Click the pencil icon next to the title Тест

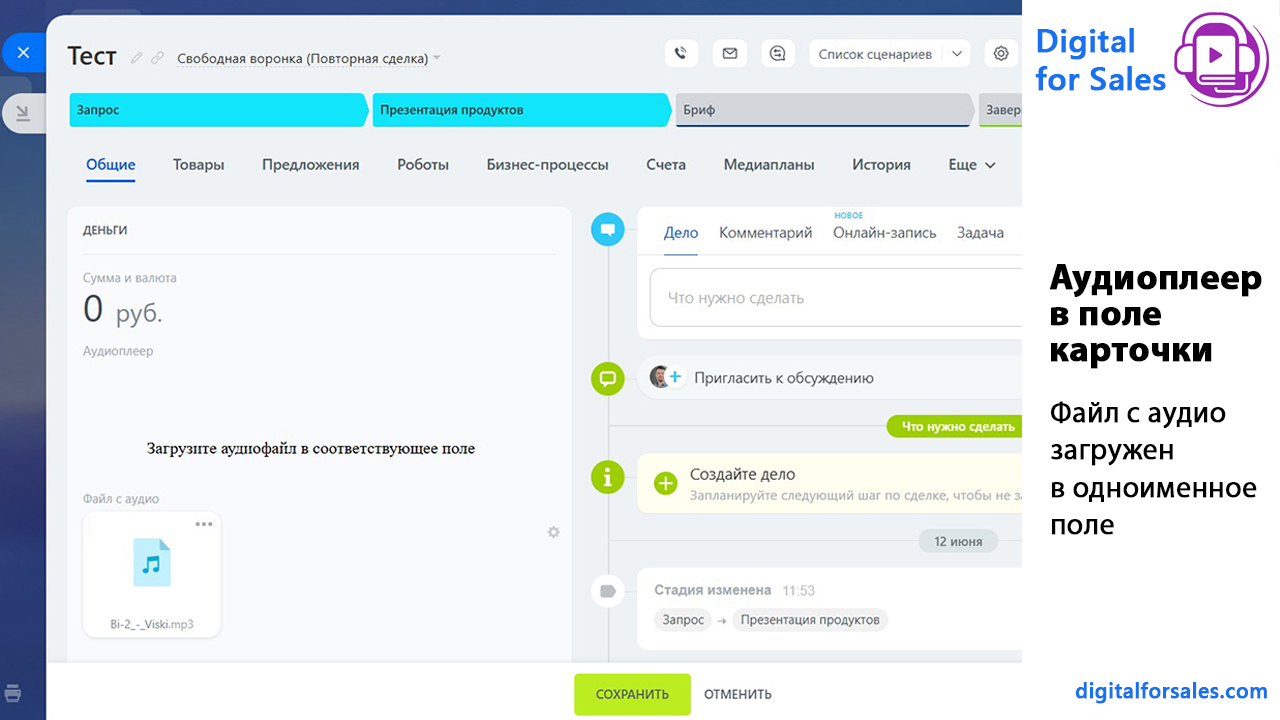coord(137,58)
